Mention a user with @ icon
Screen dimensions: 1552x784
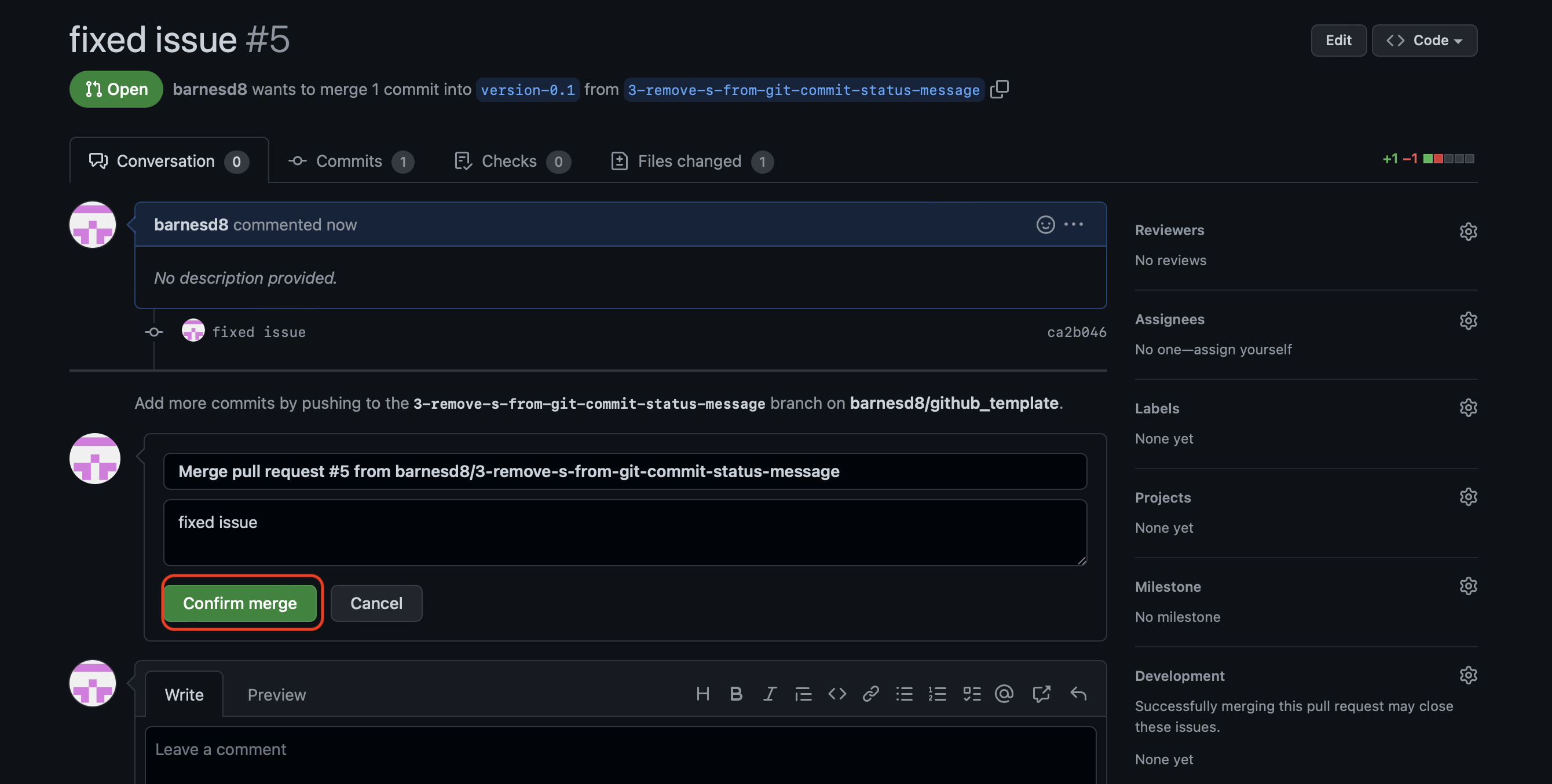(x=1004, y=694)
